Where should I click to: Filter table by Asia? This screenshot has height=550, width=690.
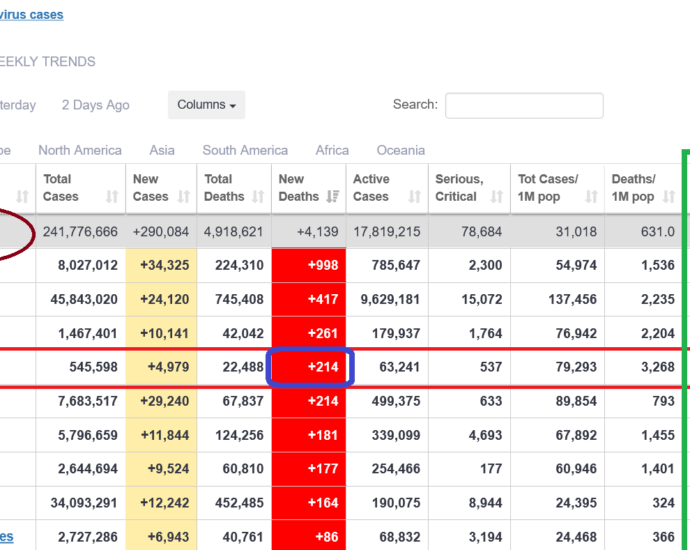[162, 150]
